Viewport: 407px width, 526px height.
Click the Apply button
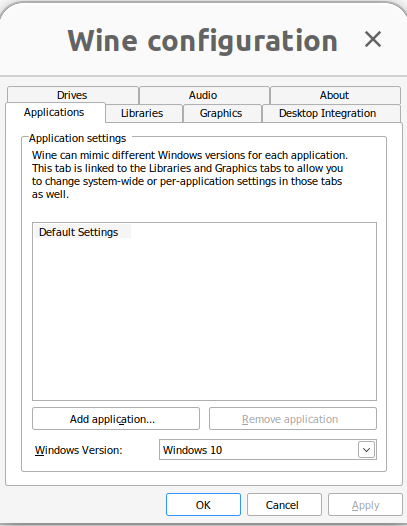tap(365, 505)
